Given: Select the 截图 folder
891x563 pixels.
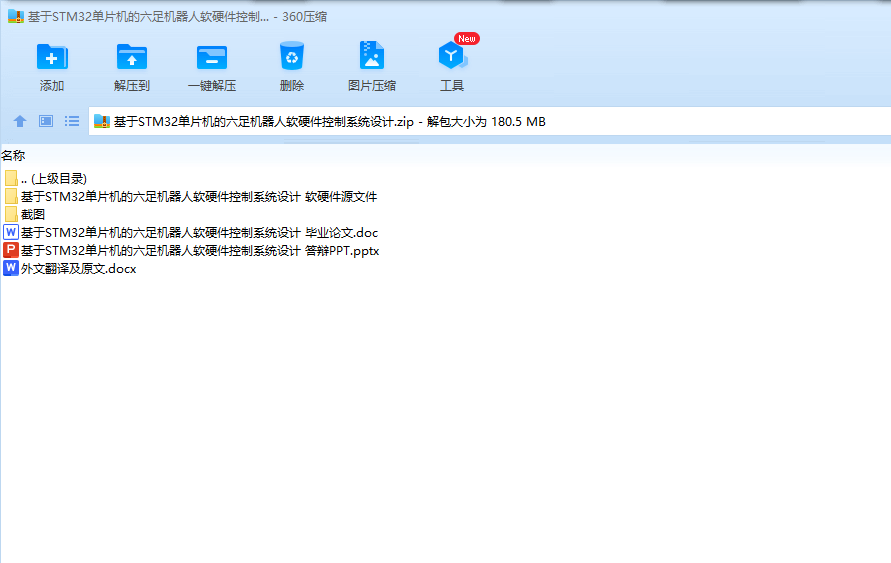Looking at the screenshot, I should pos(24,214).
